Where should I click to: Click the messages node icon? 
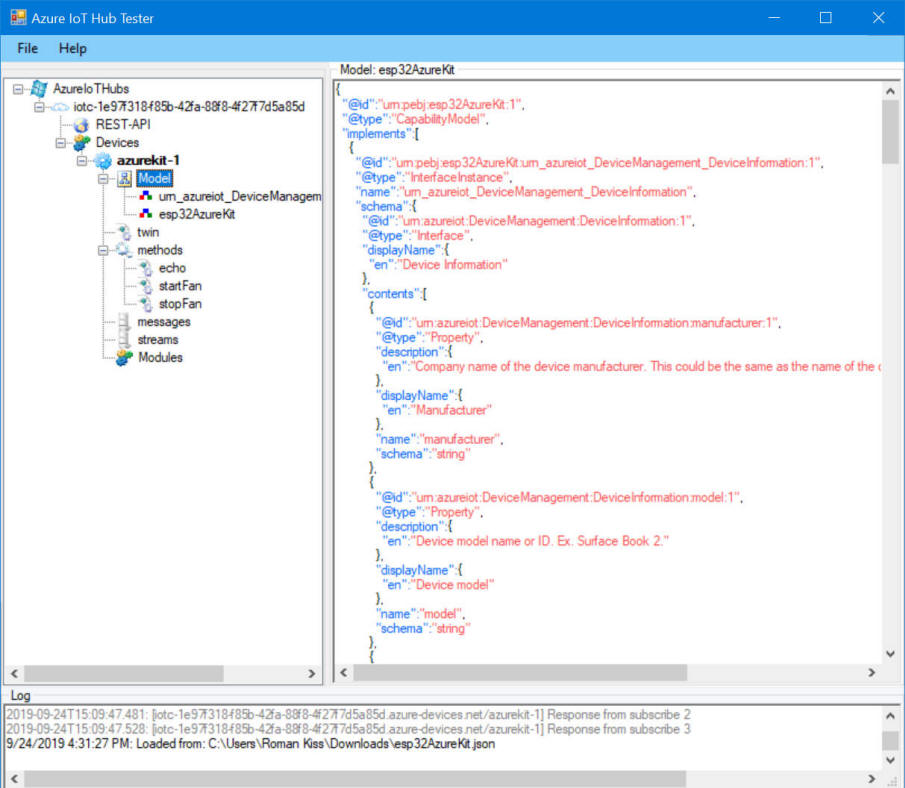(124, 322)
